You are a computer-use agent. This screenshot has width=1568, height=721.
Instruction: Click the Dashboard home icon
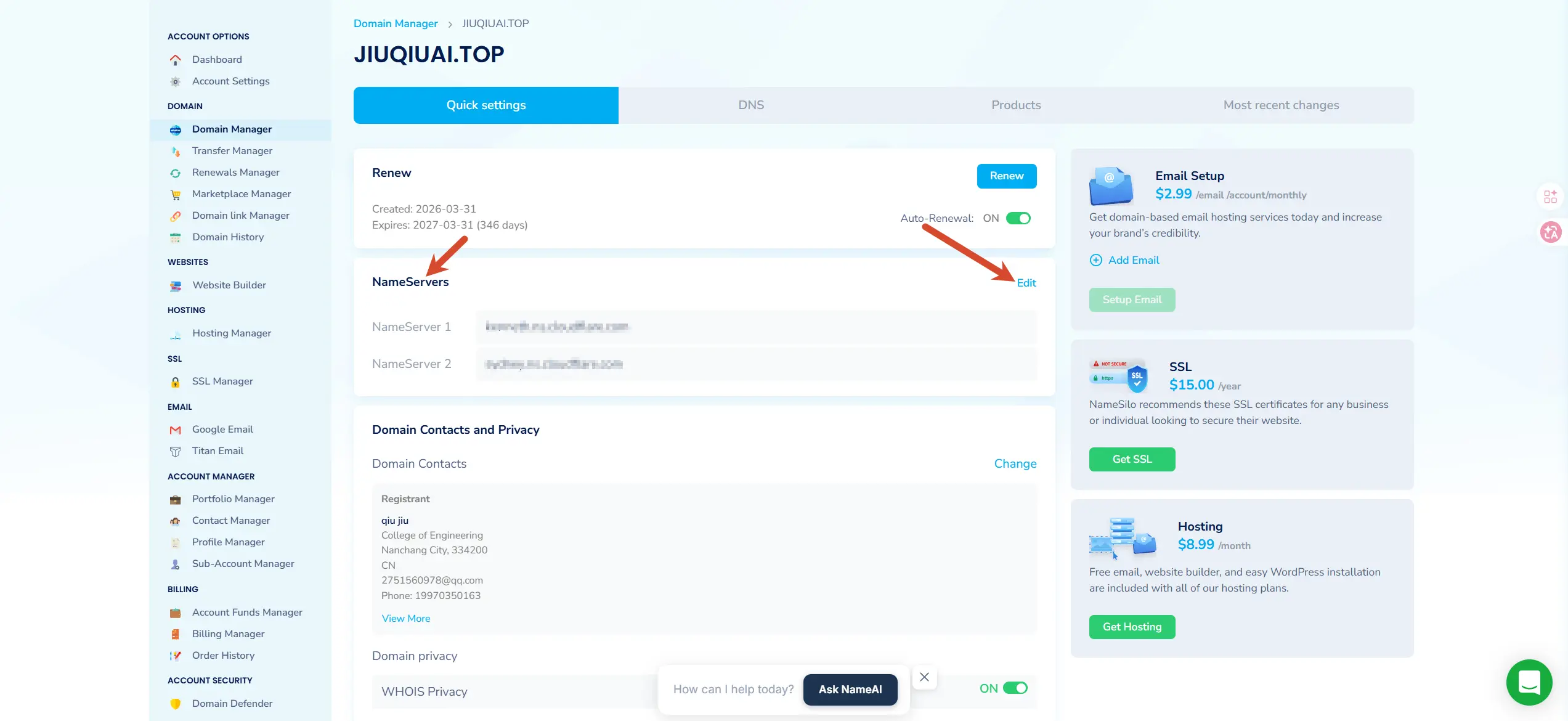(176, 60)
